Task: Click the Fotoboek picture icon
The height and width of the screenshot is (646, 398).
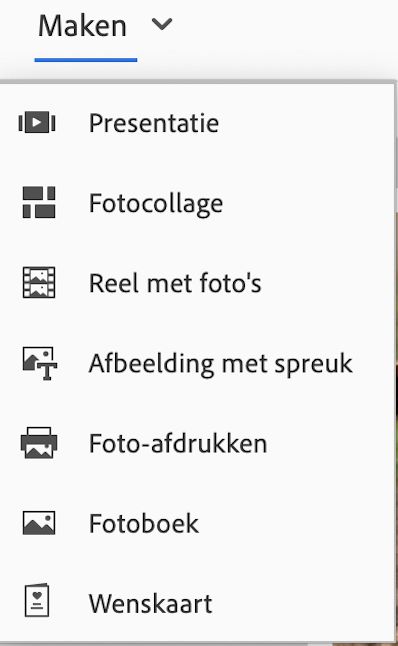Action: (39, 523)
